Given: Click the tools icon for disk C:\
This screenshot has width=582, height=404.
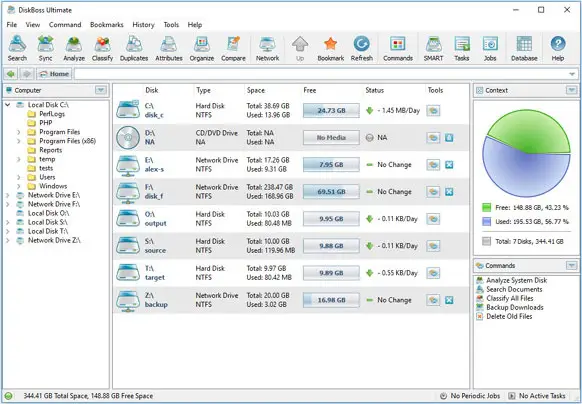Looking at the screenshot, I should click(433, 111).
